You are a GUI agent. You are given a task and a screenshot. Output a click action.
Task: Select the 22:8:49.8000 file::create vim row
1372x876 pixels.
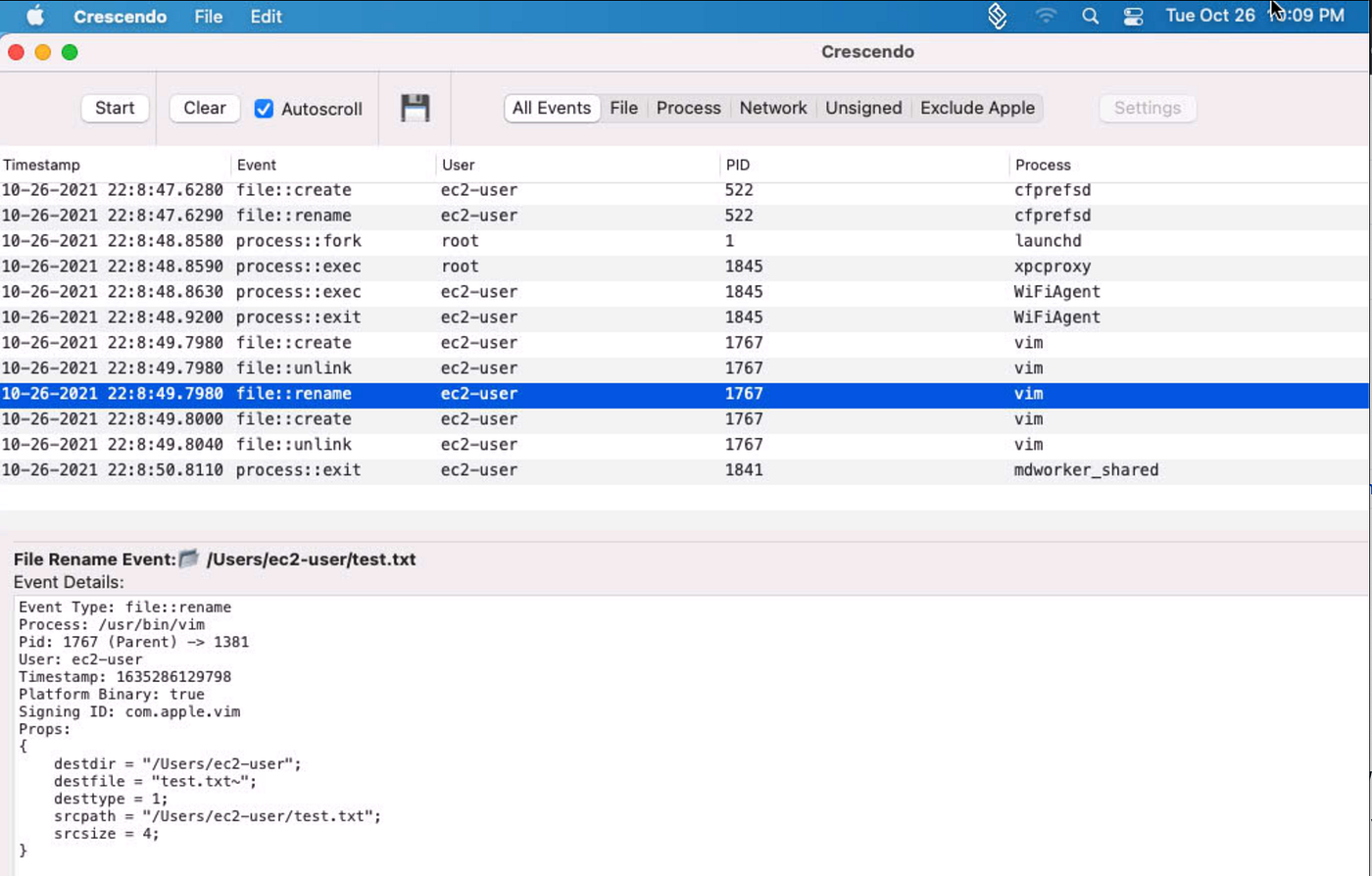pyautogui.click(x=686, y=419)
